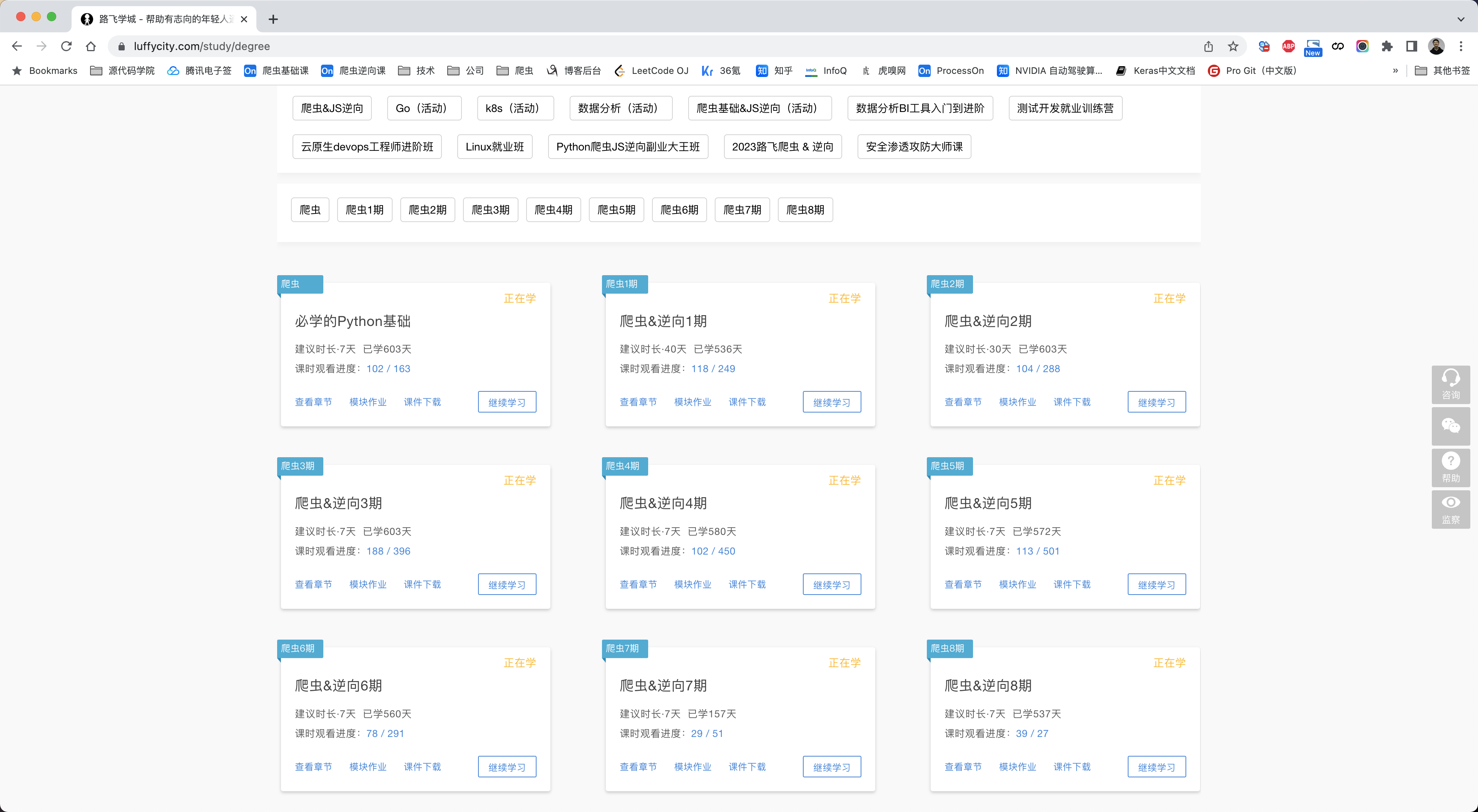The image size is (1478, 812).
Task: Filter by the 爬虫5期 tag
Action: click(x=616, y=209)
